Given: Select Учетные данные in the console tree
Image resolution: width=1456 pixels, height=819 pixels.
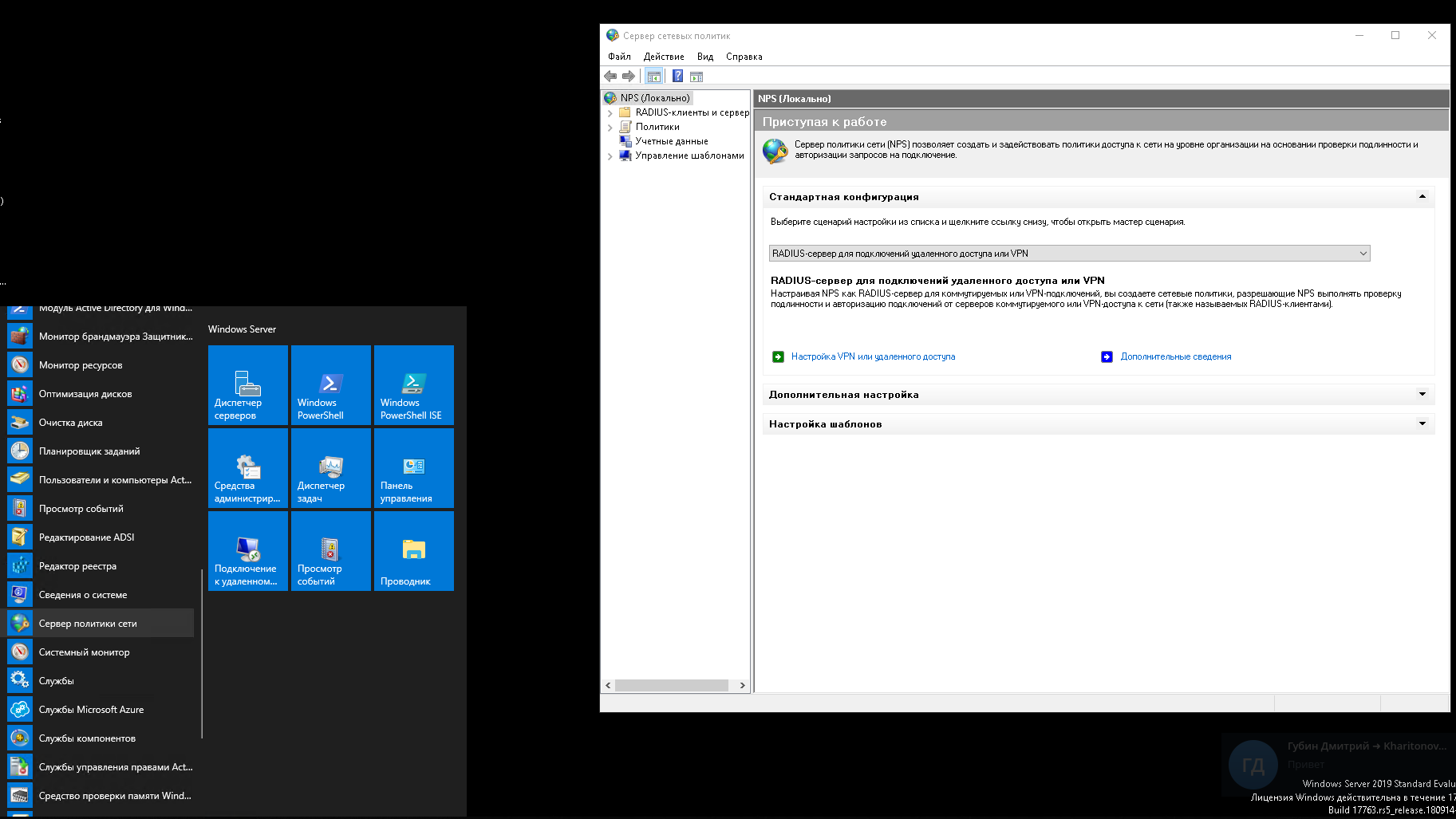Looking at the screenshot, I should click(672, 141).
